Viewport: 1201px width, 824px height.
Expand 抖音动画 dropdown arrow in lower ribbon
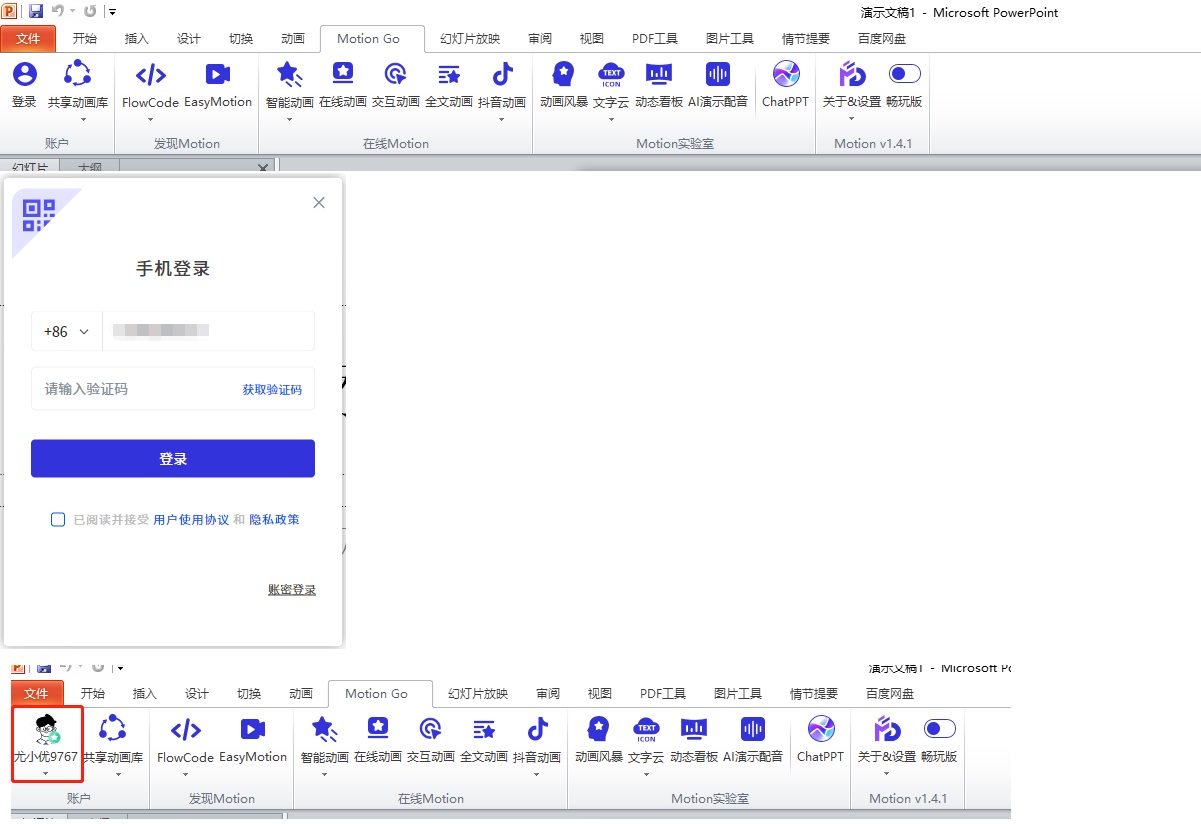point(537,774)
